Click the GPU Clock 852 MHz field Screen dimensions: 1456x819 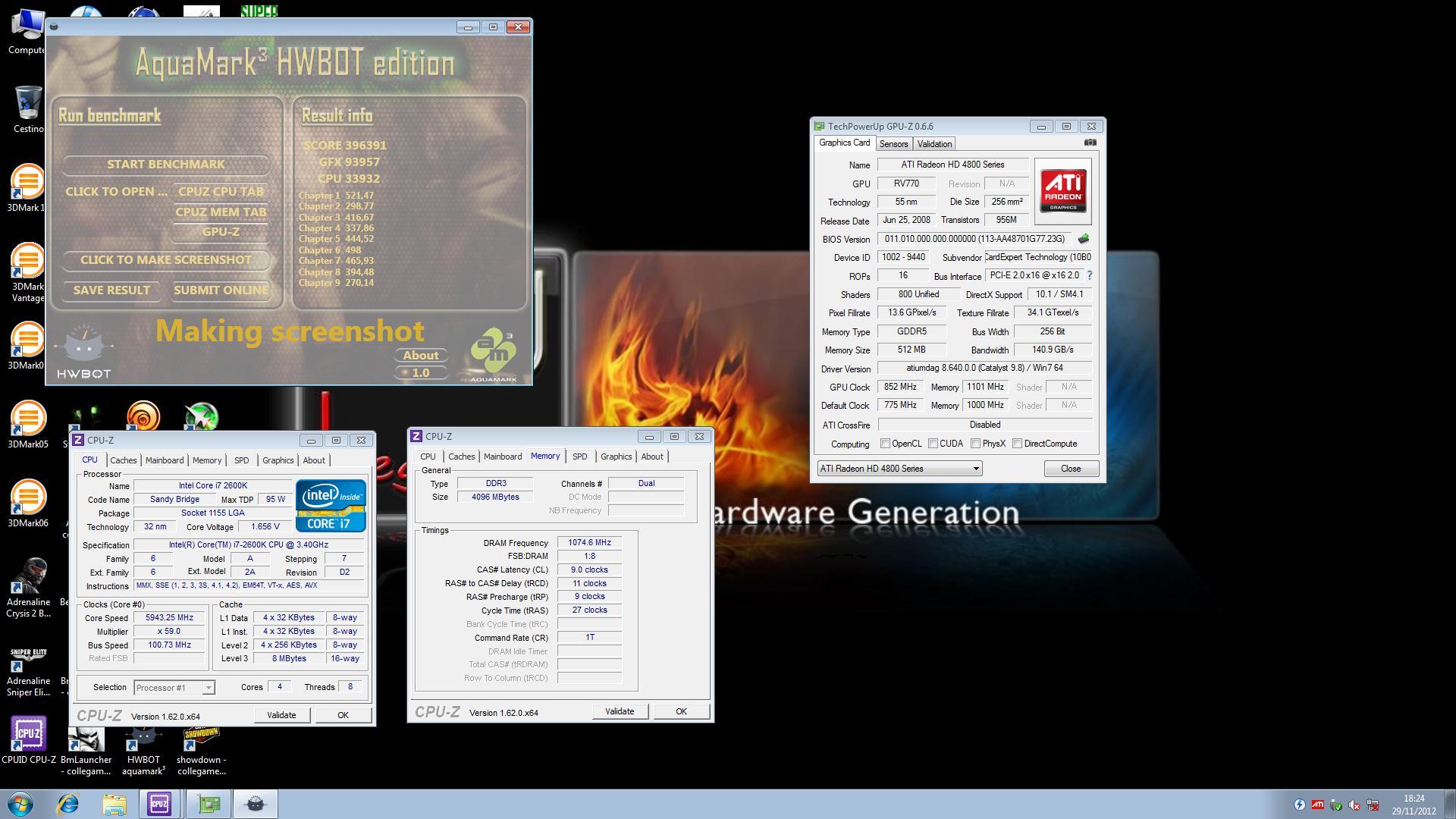tap(901, 387)
